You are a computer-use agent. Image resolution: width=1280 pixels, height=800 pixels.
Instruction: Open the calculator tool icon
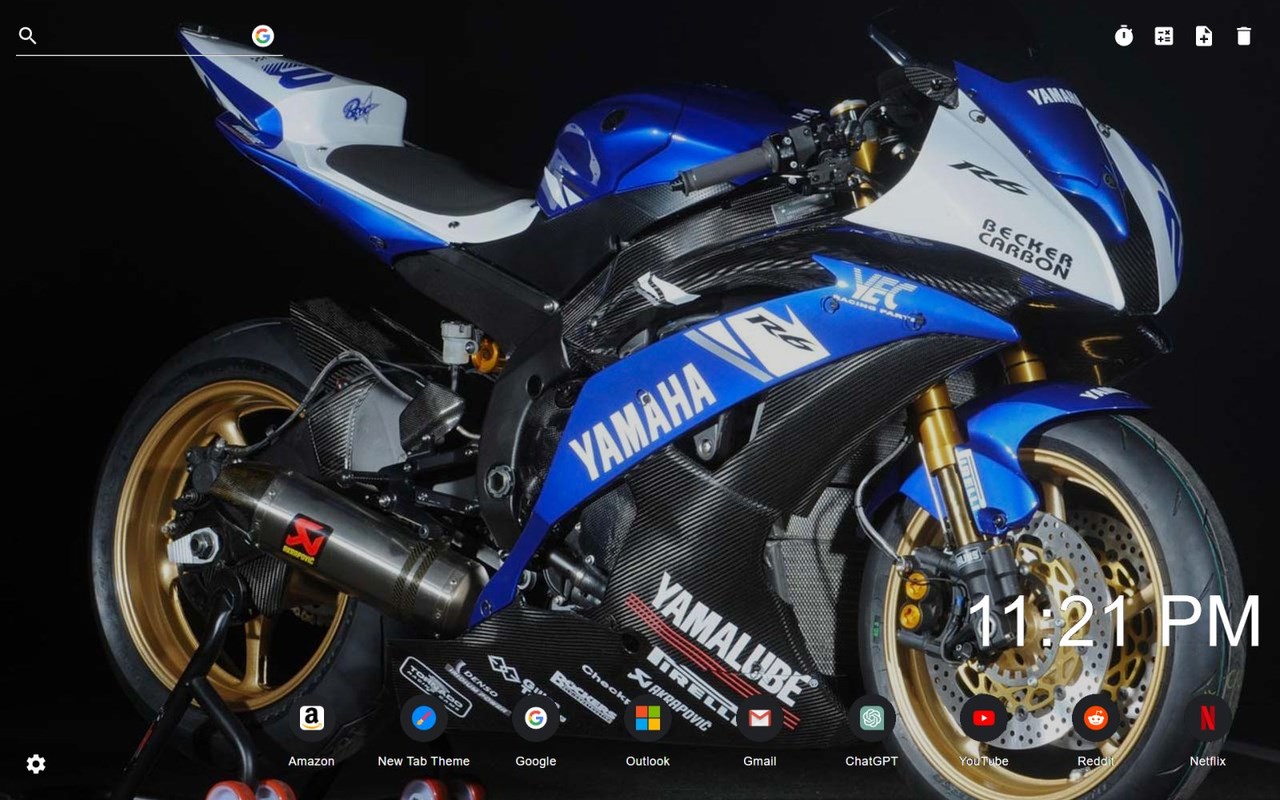(1164, 36)
